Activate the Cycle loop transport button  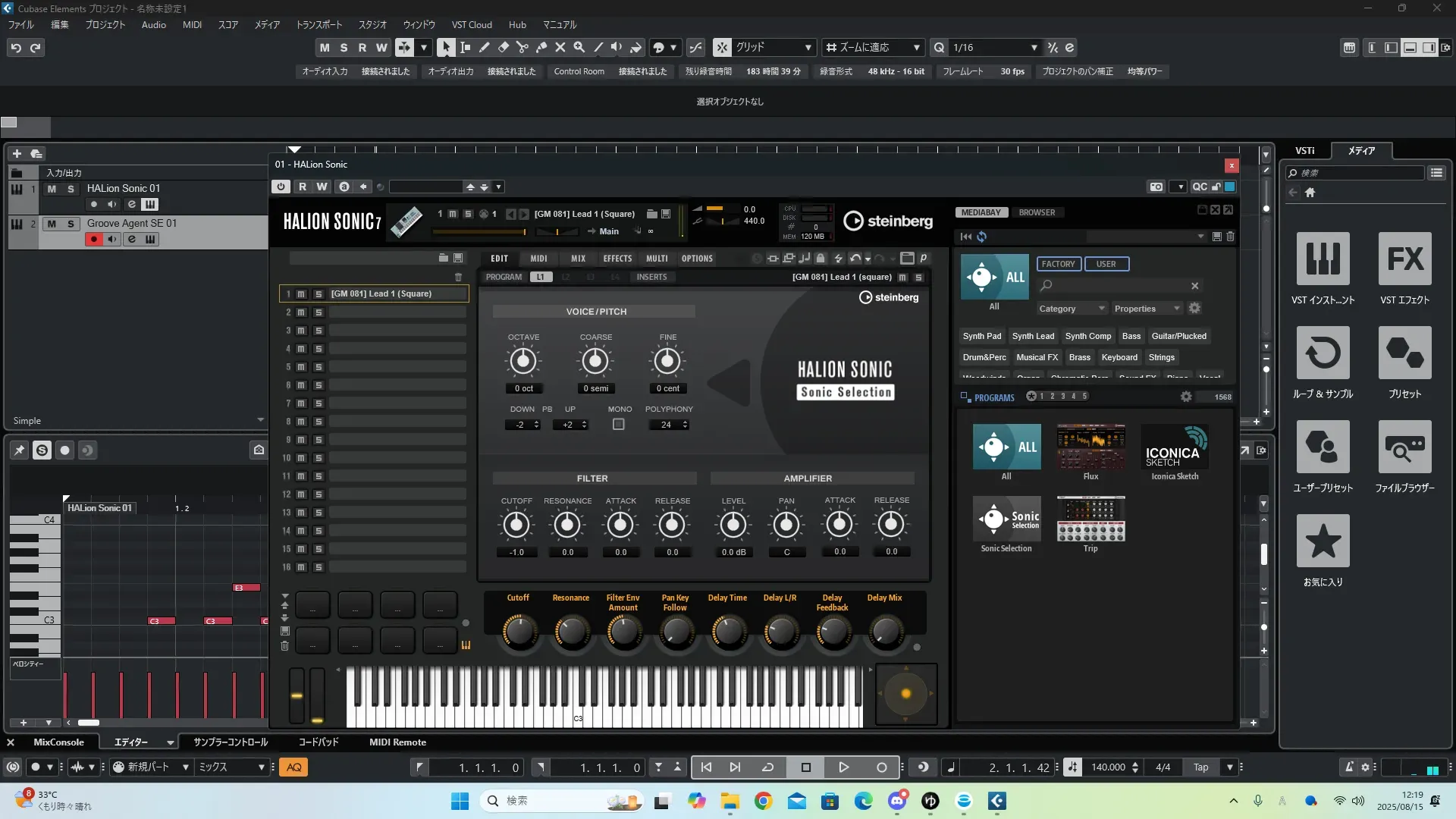coord(767,767)
